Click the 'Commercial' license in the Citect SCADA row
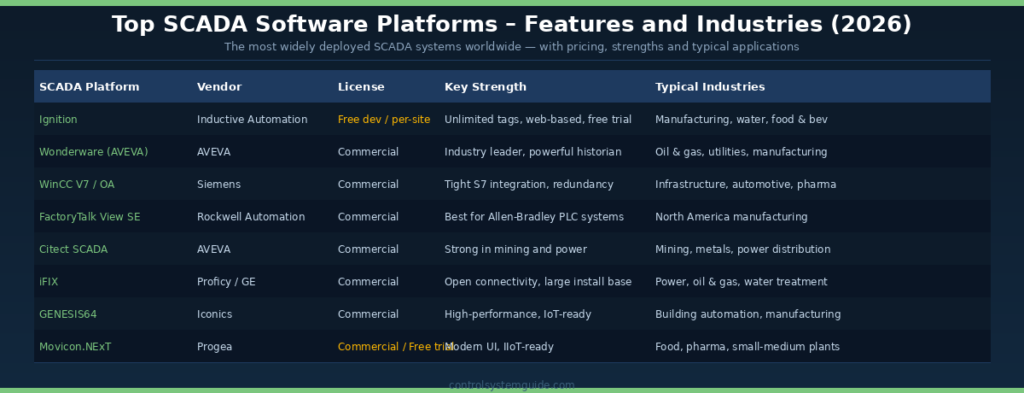The image size is (1024, 393). coord(368,249)
